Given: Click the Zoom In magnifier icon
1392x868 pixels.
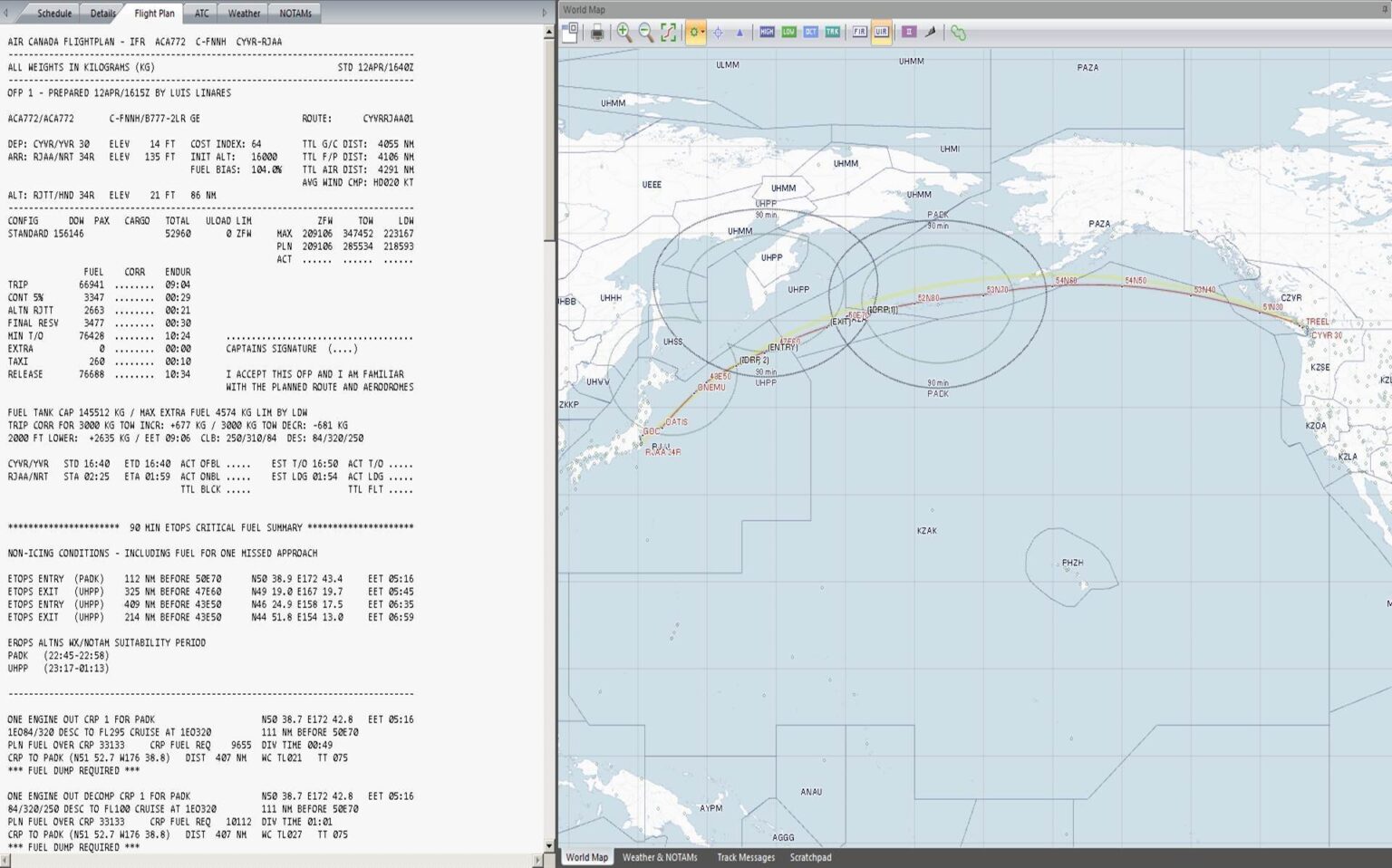Looking at the screenshot, I should click(x=623, y=33).
